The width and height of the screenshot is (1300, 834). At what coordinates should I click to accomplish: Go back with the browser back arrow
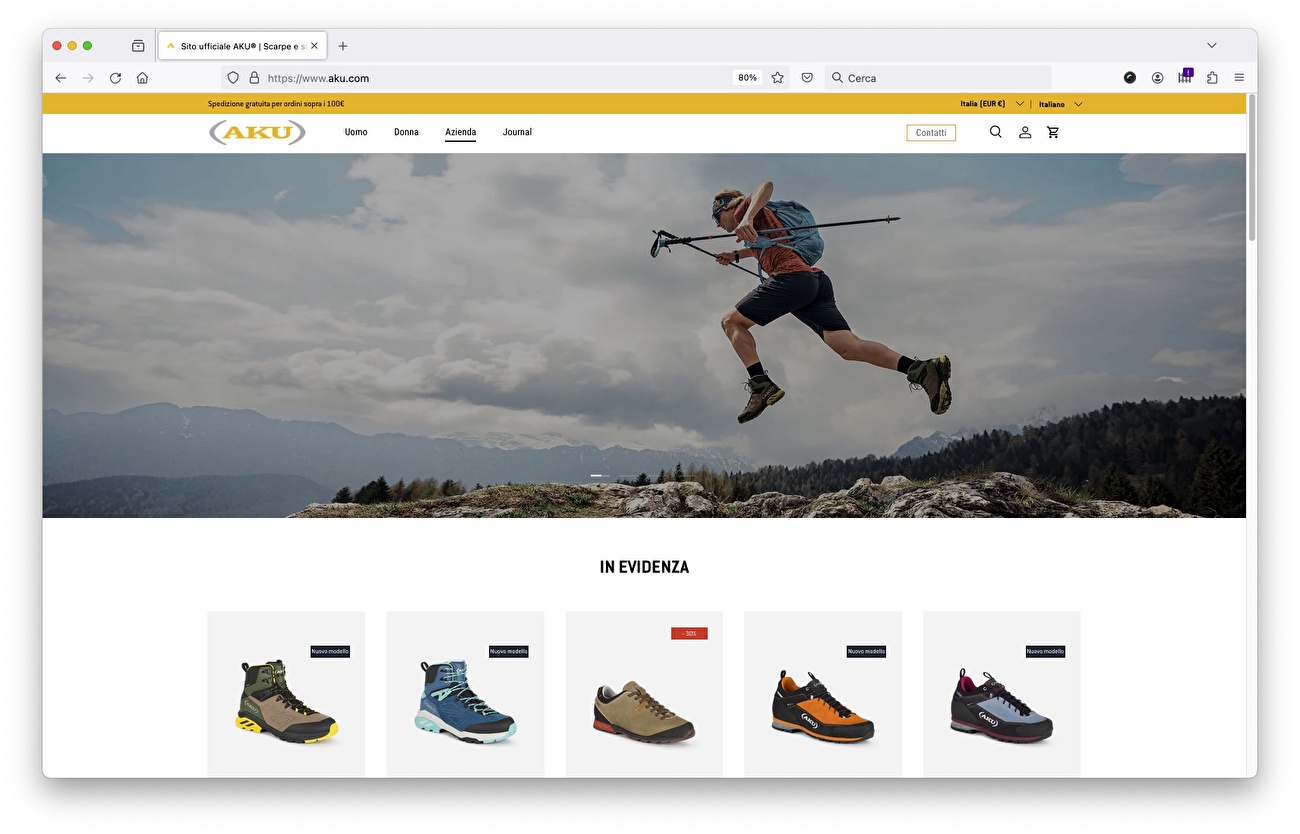[61, 78]
